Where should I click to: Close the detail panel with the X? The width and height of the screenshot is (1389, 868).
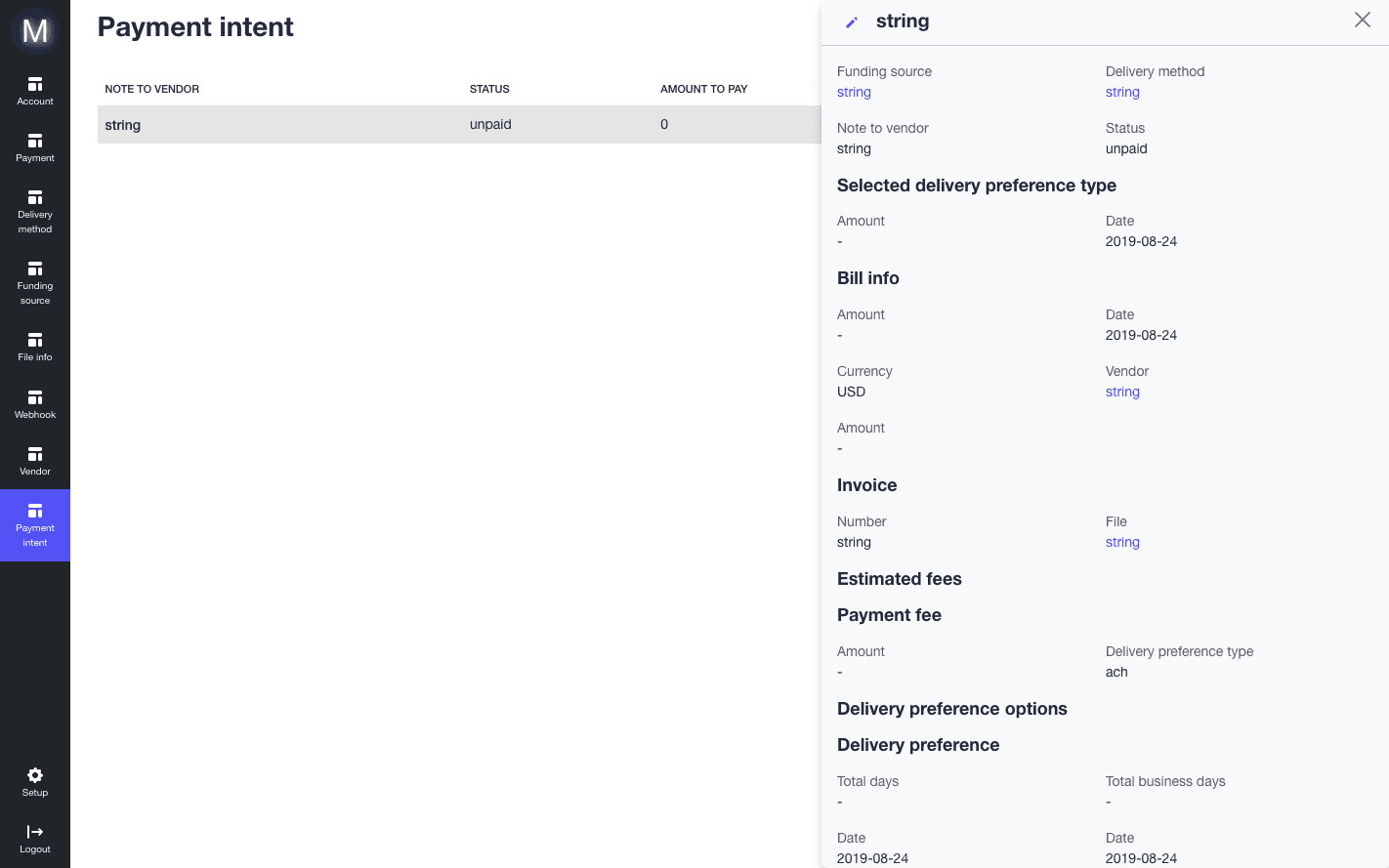point(1362,20)
